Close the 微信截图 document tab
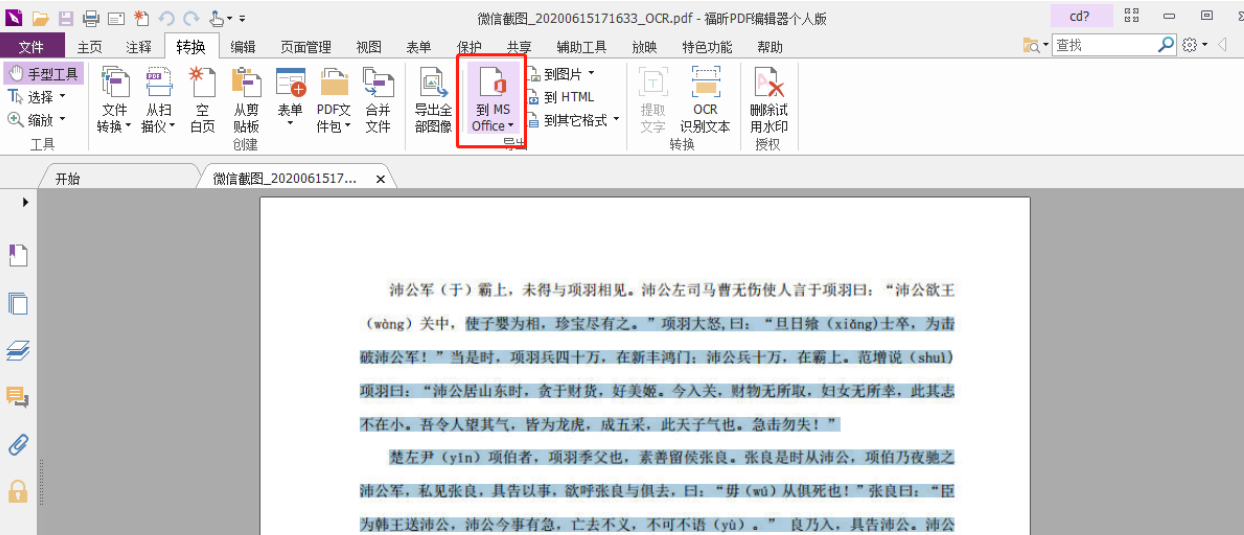Viewport: 1244px width, 535px height. pos(380,179)
